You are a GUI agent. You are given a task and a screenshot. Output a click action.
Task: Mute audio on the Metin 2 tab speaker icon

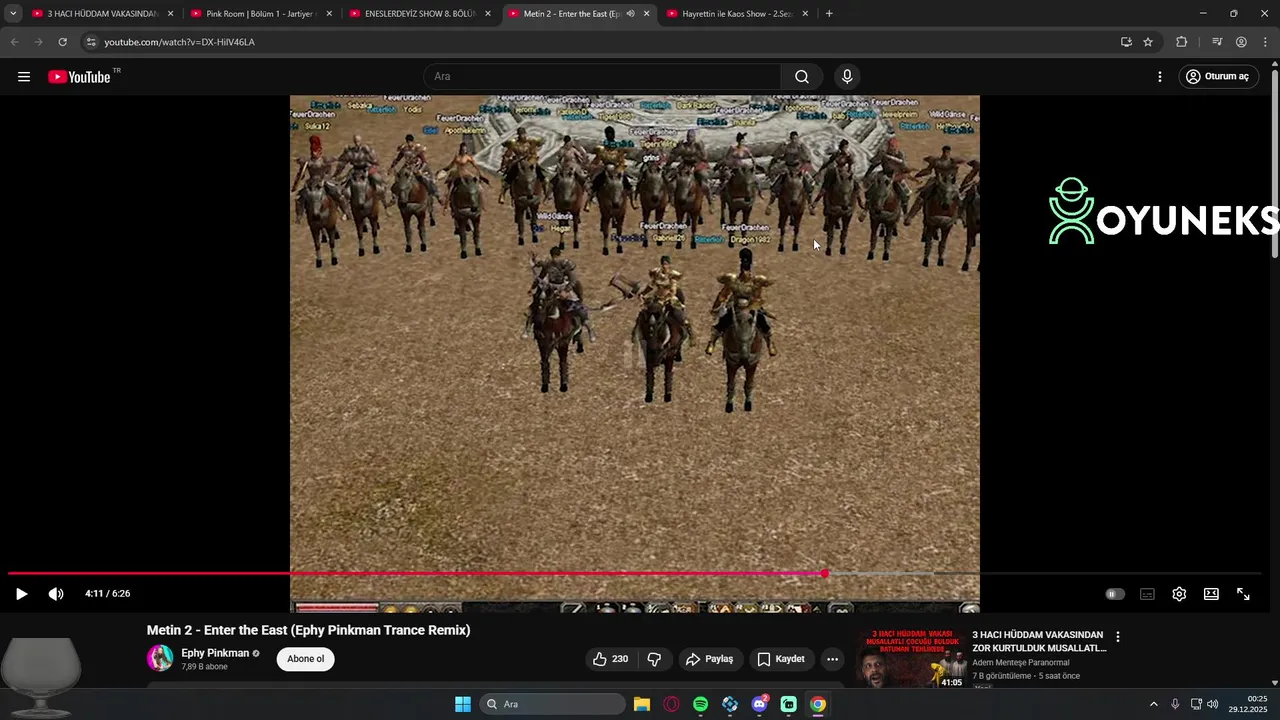pyautogui.click(x=630, y=14)
